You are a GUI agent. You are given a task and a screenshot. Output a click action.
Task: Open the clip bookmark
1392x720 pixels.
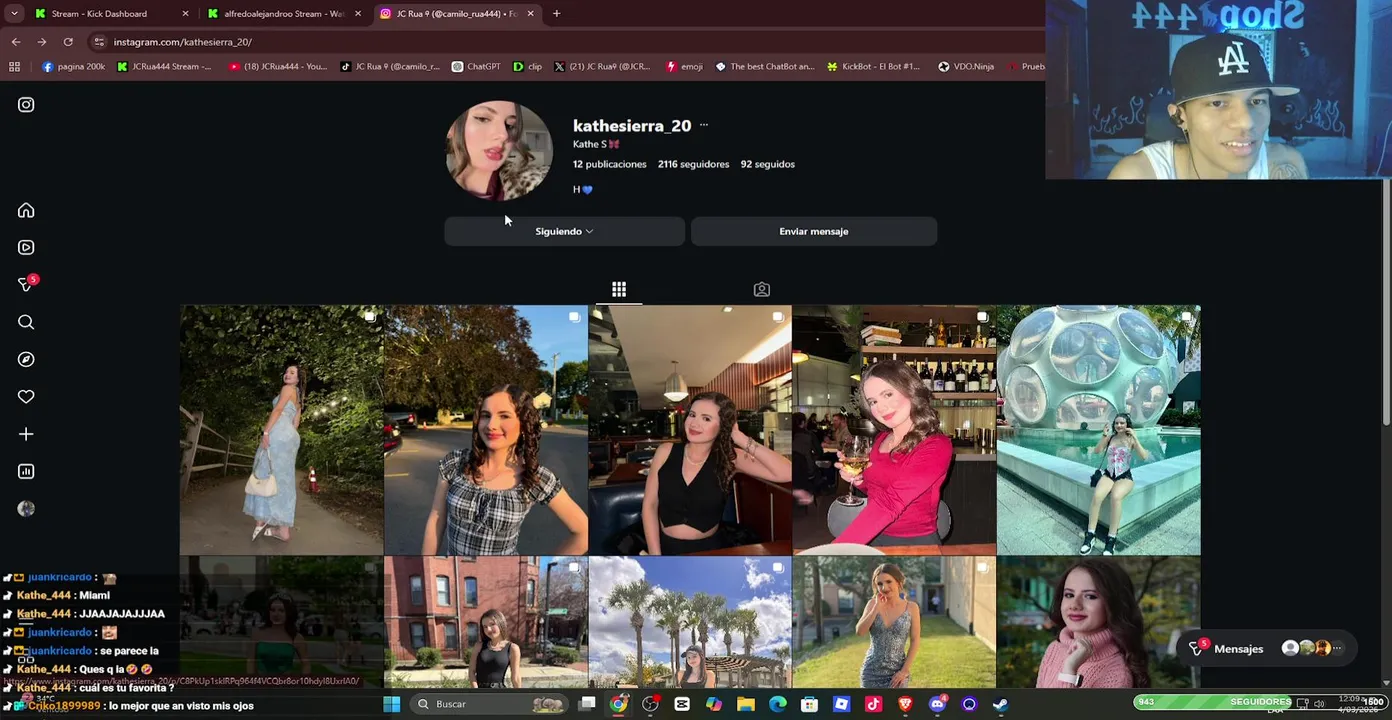tap(527, 67)
